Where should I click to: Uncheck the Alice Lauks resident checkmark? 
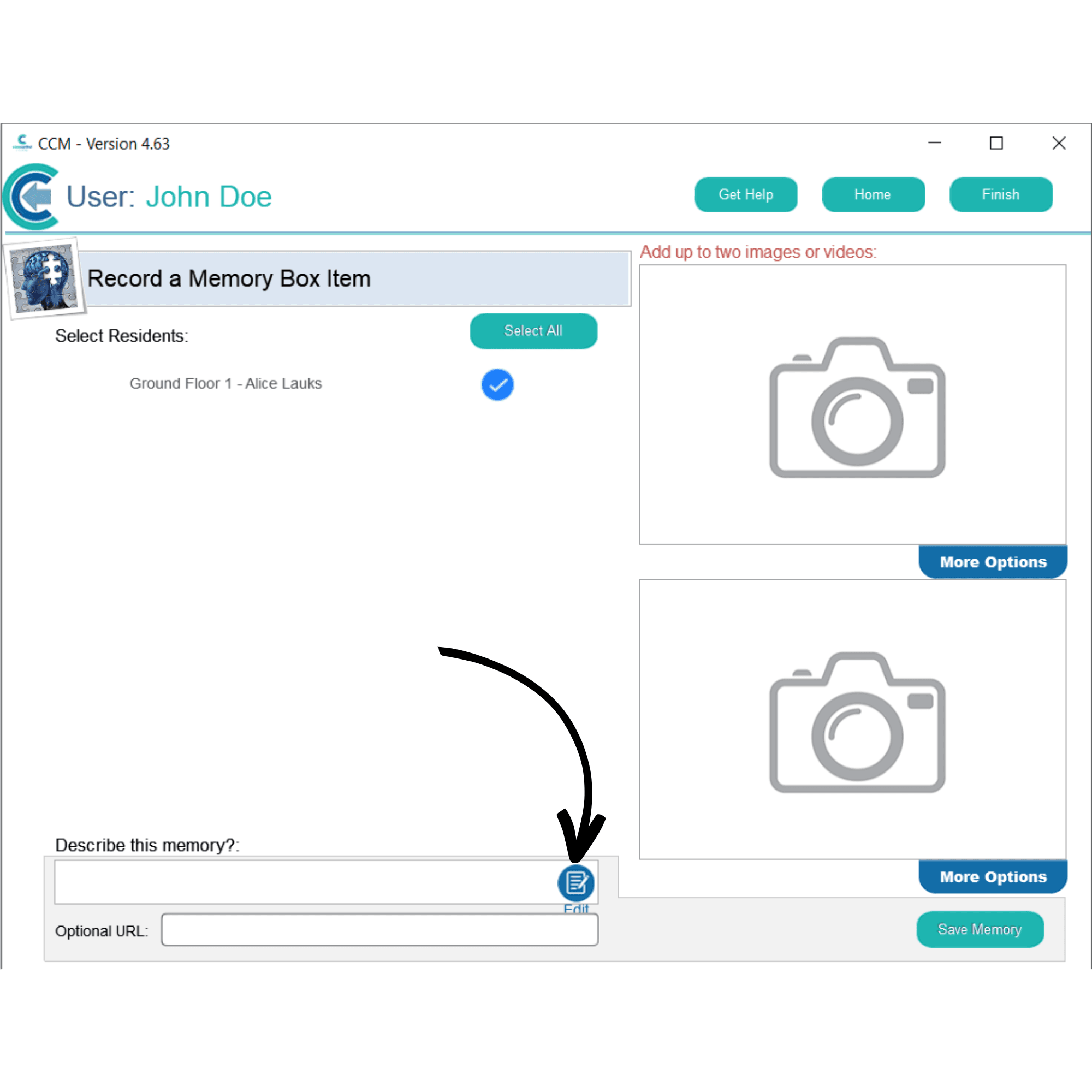(497, 385)
